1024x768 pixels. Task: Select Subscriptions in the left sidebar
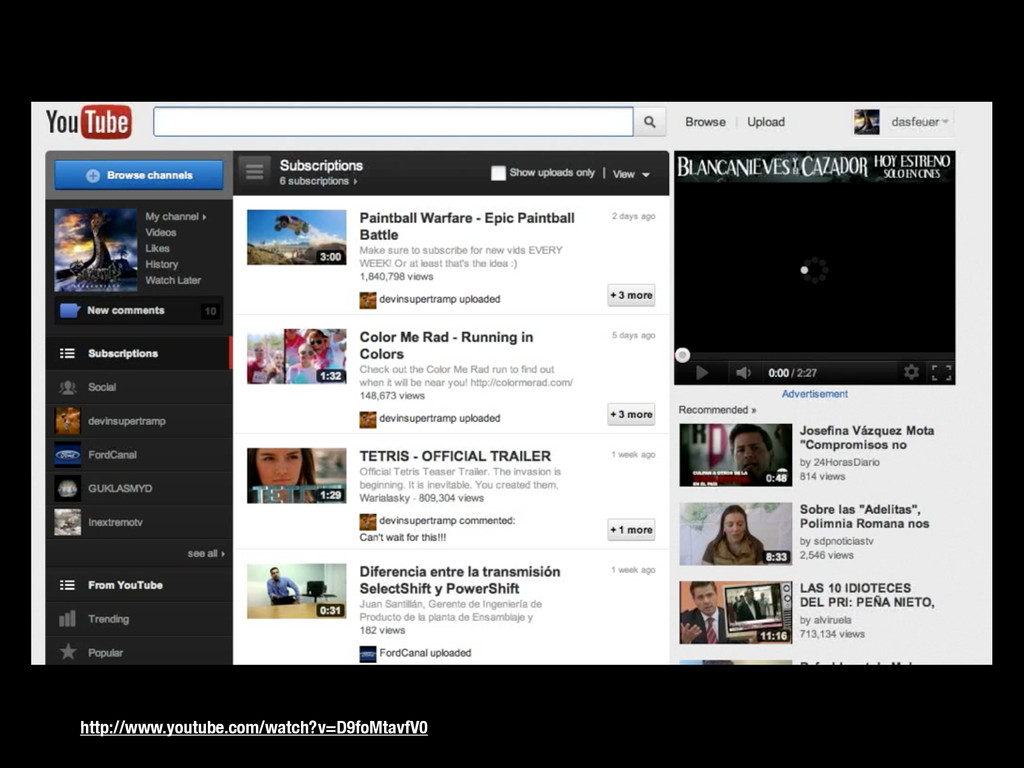(x=139, y=353)
